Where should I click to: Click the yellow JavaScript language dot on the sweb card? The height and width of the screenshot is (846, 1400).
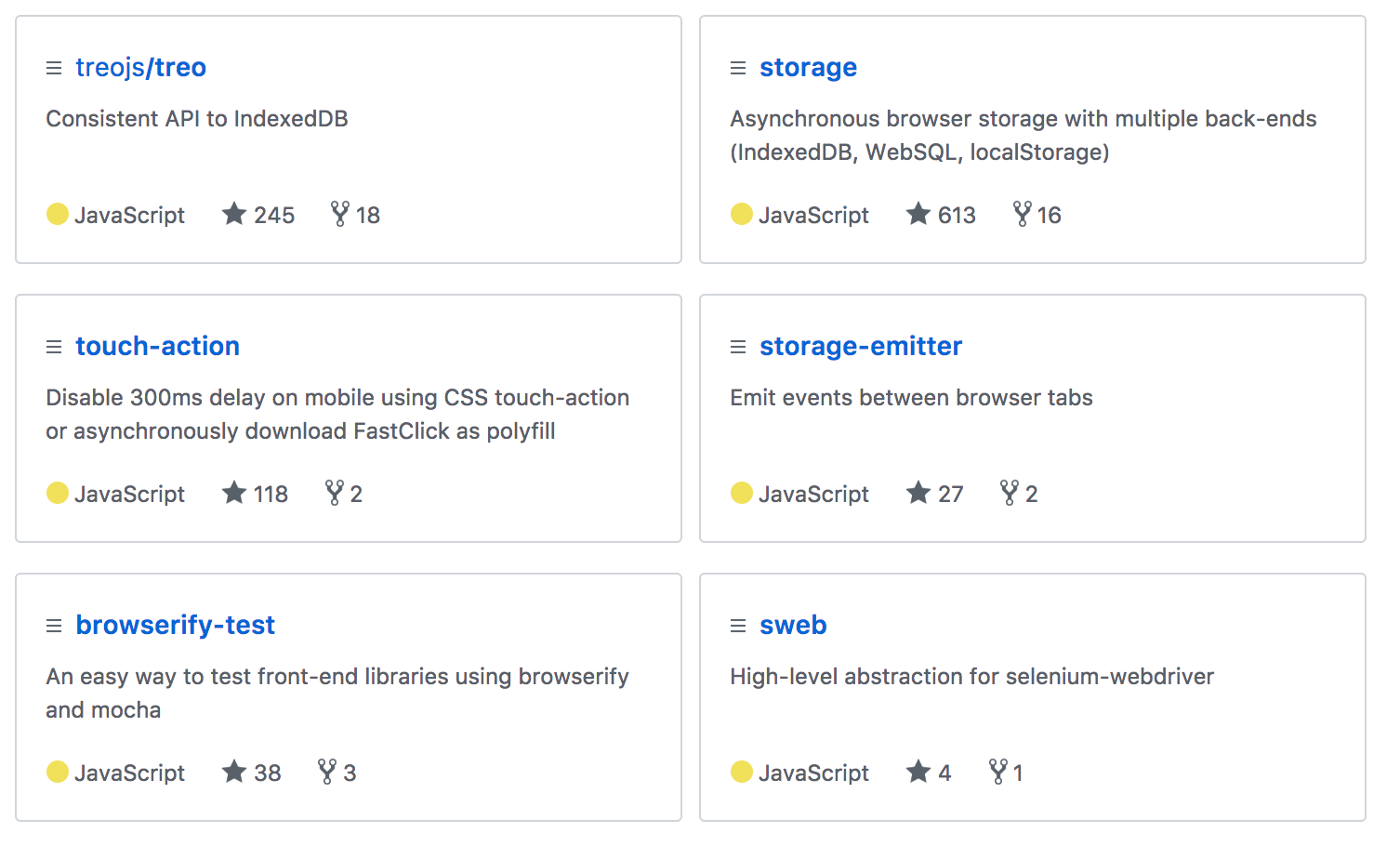[742, 772]
